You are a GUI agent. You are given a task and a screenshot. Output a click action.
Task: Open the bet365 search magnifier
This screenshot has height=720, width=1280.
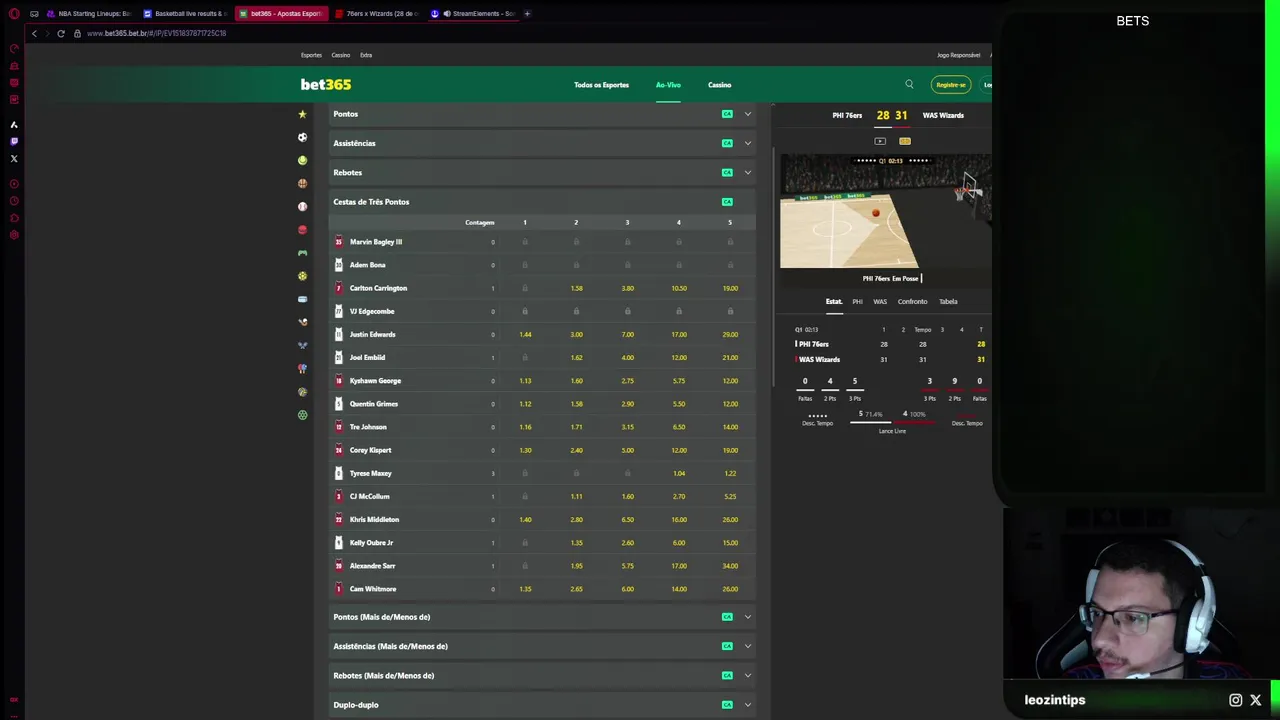[x=909, y=85]
